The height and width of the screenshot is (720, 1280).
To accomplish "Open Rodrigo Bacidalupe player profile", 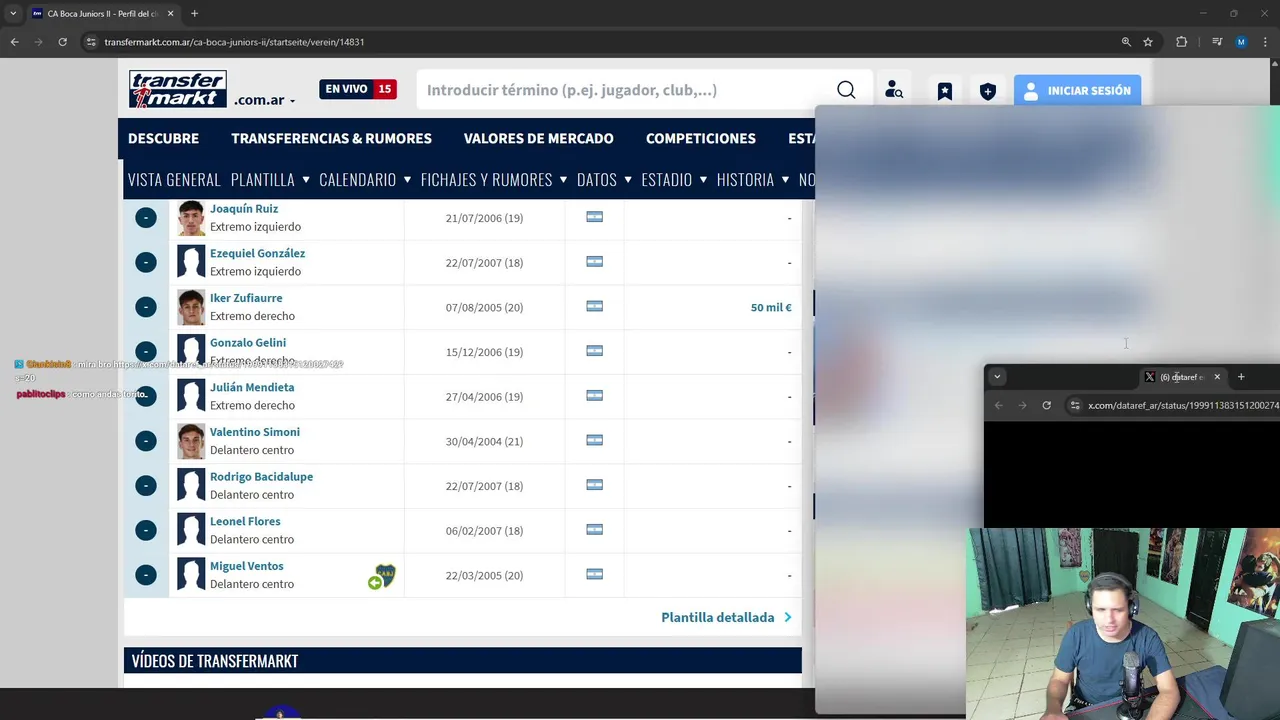I will (x=261, y=477).
